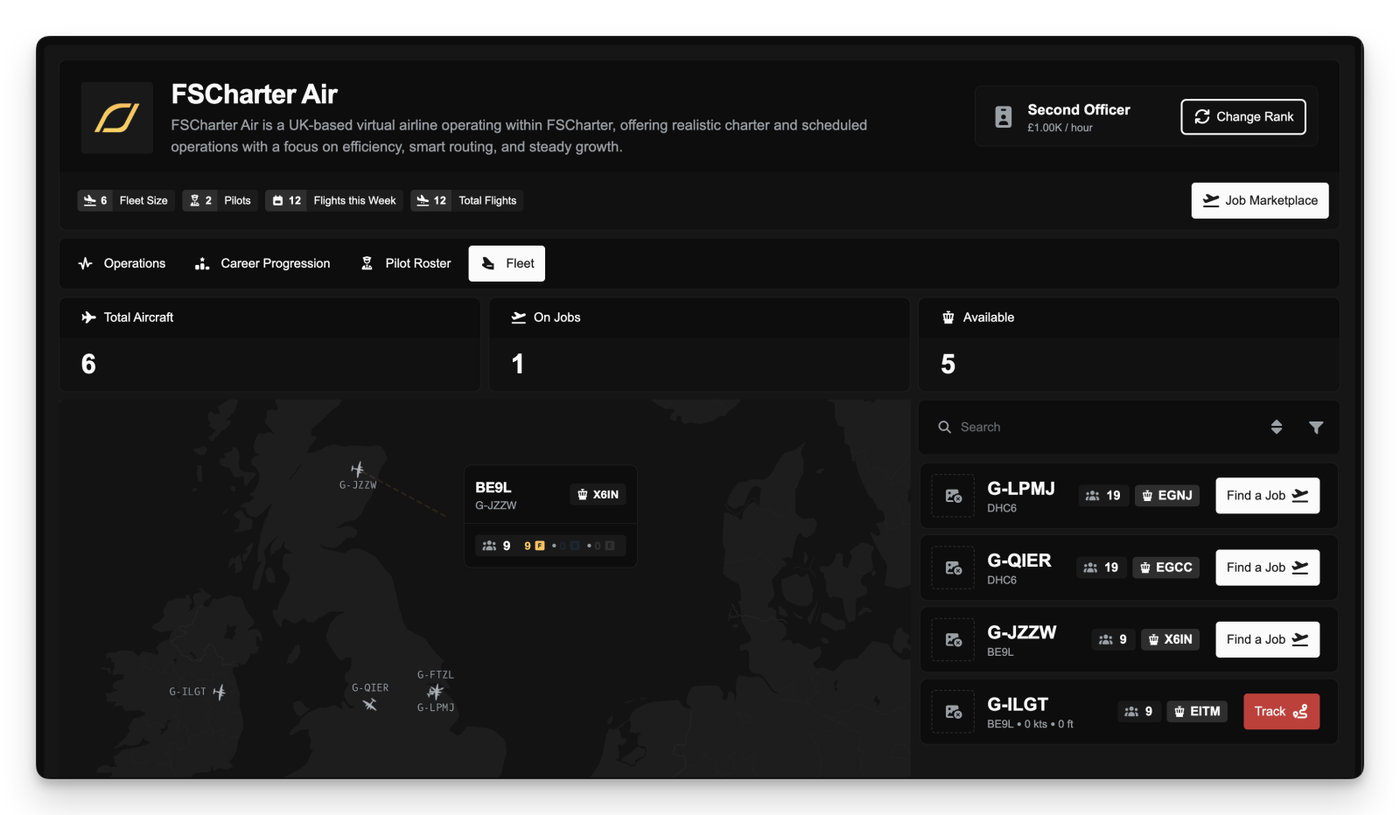Open the Career Progression tab
Viewport: 1400px width, 815px height.
pos(262,263)
